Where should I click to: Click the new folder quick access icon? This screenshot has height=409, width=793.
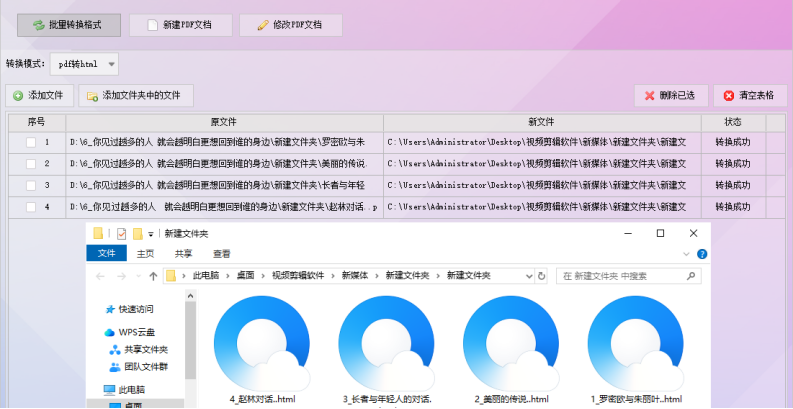(x=138, y=234)
